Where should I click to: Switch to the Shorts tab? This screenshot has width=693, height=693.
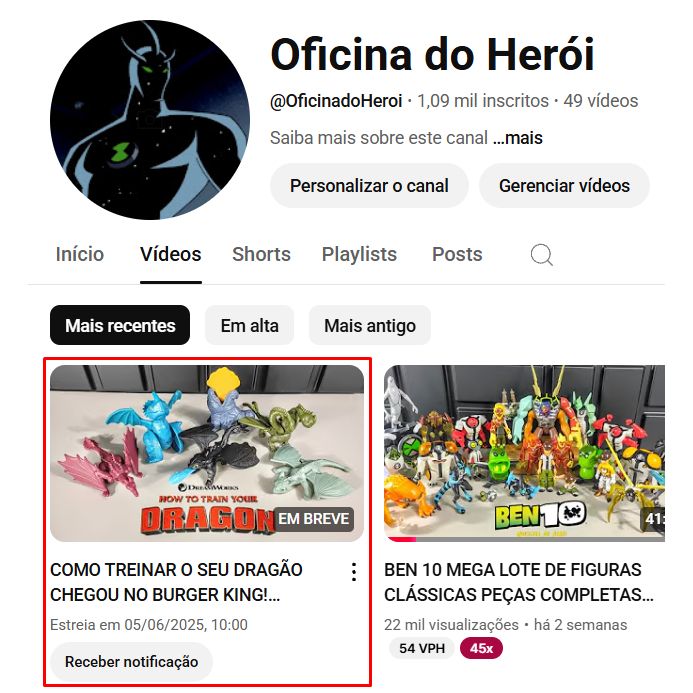[x=261, y=255]
